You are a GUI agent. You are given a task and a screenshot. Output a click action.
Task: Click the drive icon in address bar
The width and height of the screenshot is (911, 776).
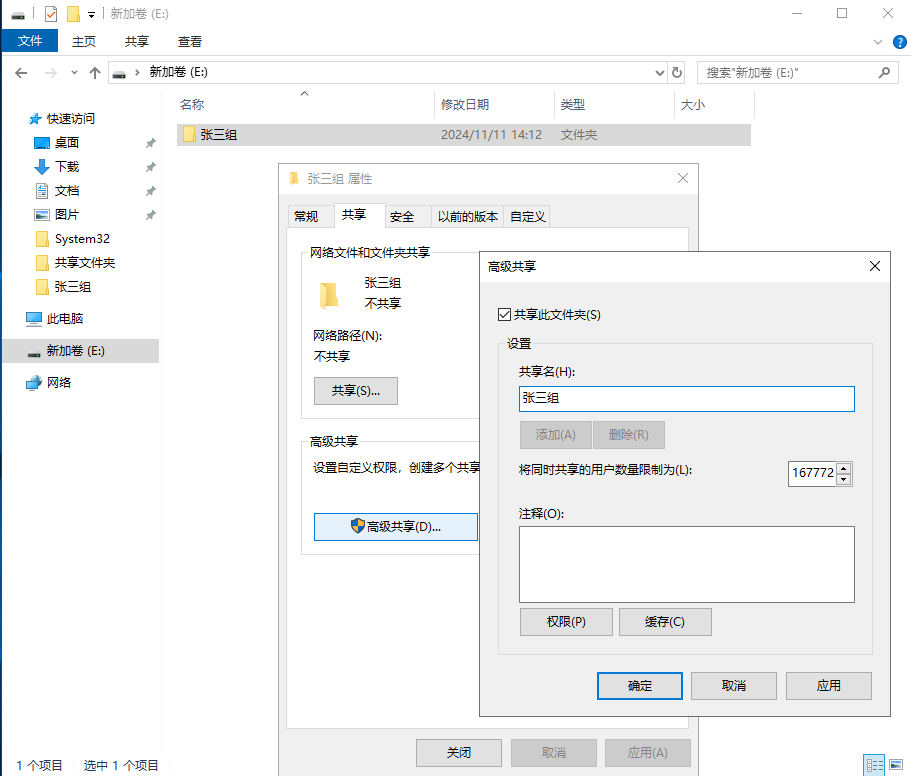pyautogui.click(x=119, y=73)
